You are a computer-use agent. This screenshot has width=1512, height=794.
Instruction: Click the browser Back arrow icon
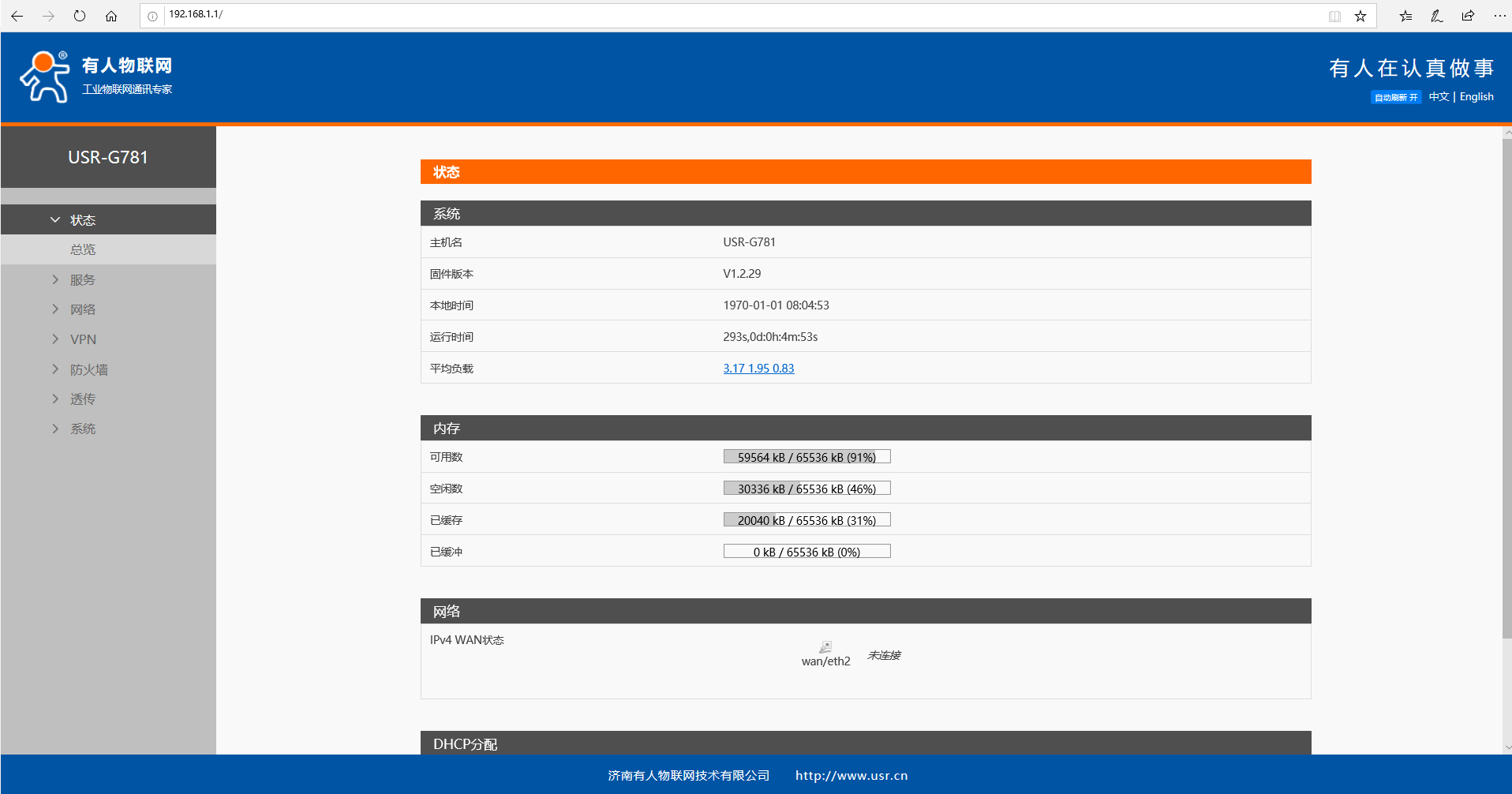[x=17, y=16]
